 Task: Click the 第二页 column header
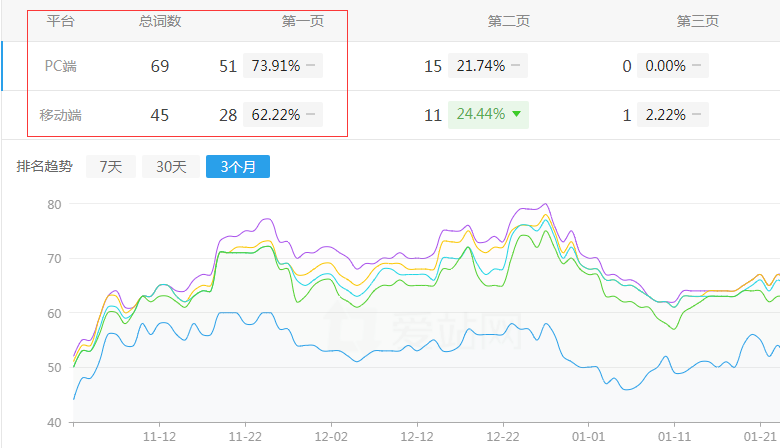coord(508,21)
